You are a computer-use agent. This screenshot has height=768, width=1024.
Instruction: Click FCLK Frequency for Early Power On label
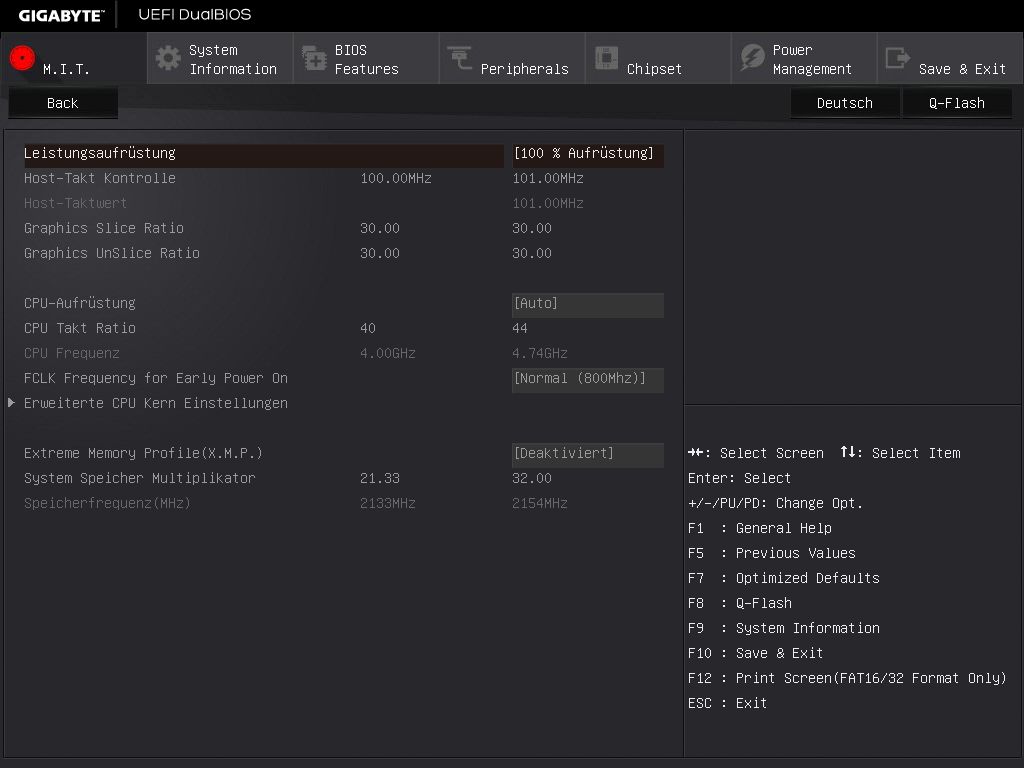coord(155,379)
